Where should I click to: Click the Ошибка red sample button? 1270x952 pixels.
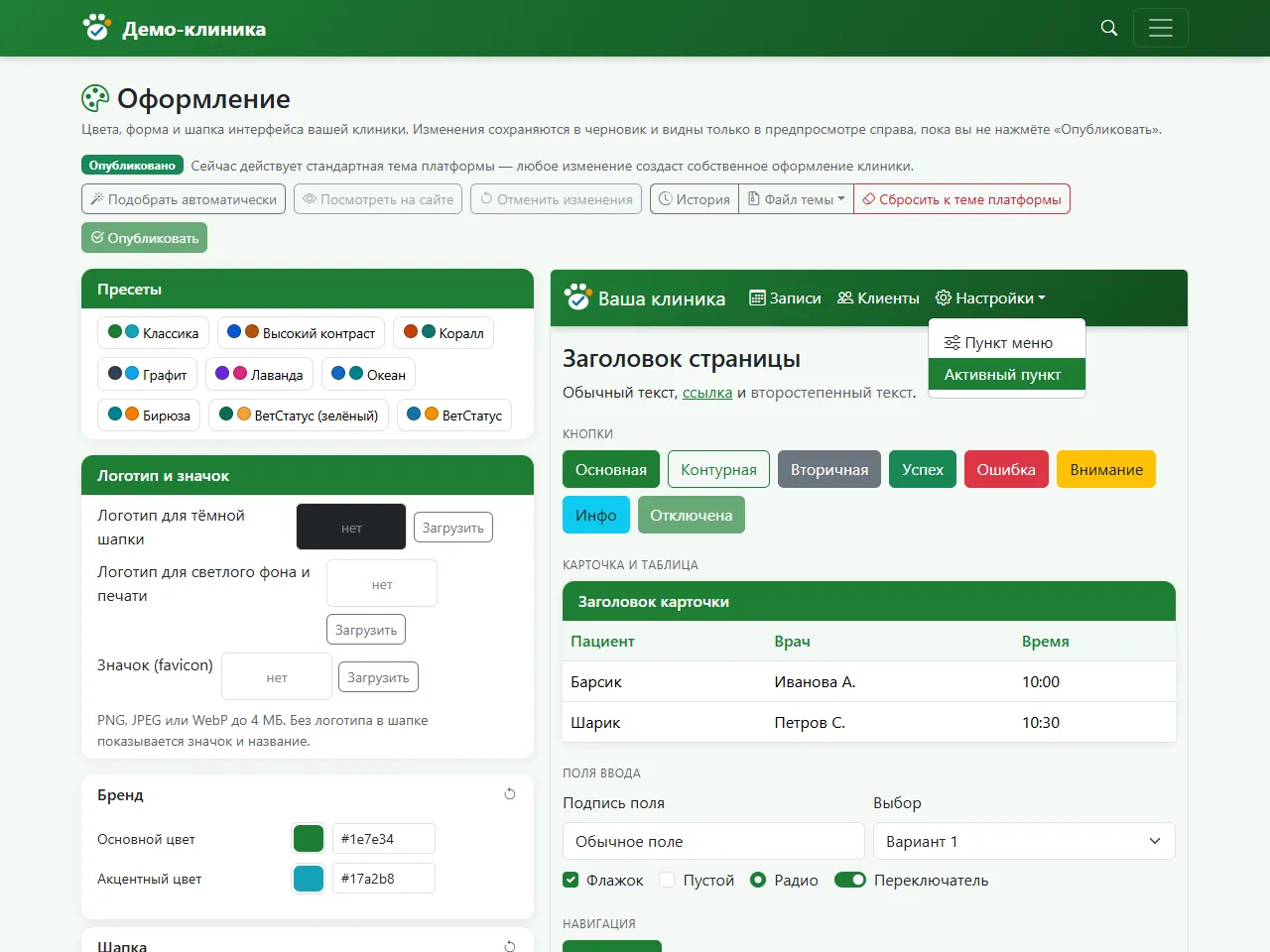1006,469
